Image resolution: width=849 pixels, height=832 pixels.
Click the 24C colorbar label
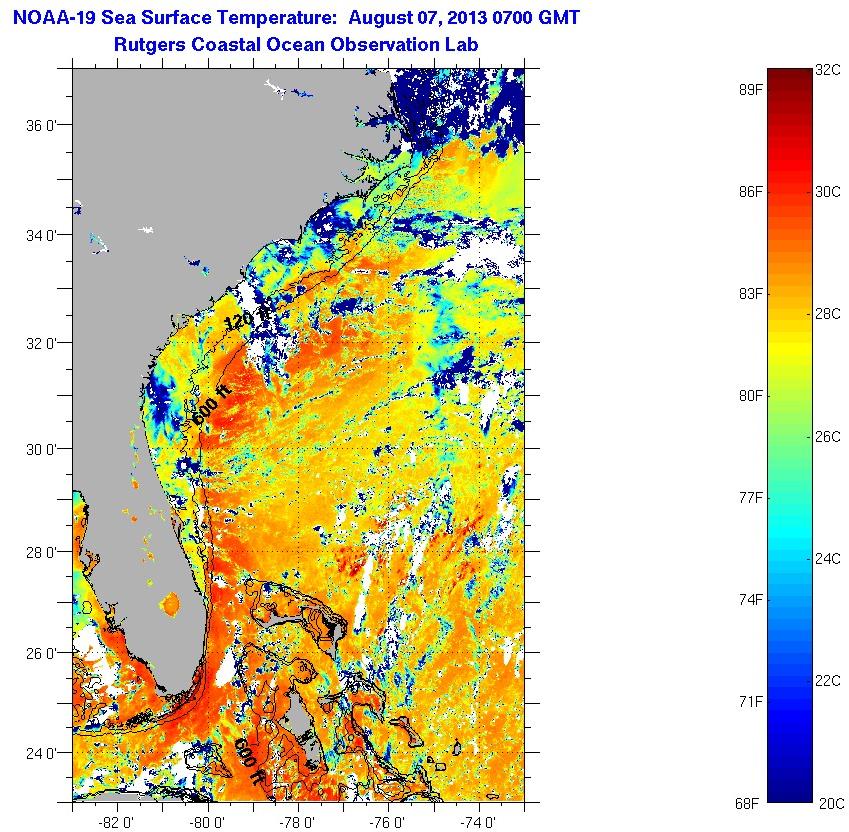tap(828, 558)
